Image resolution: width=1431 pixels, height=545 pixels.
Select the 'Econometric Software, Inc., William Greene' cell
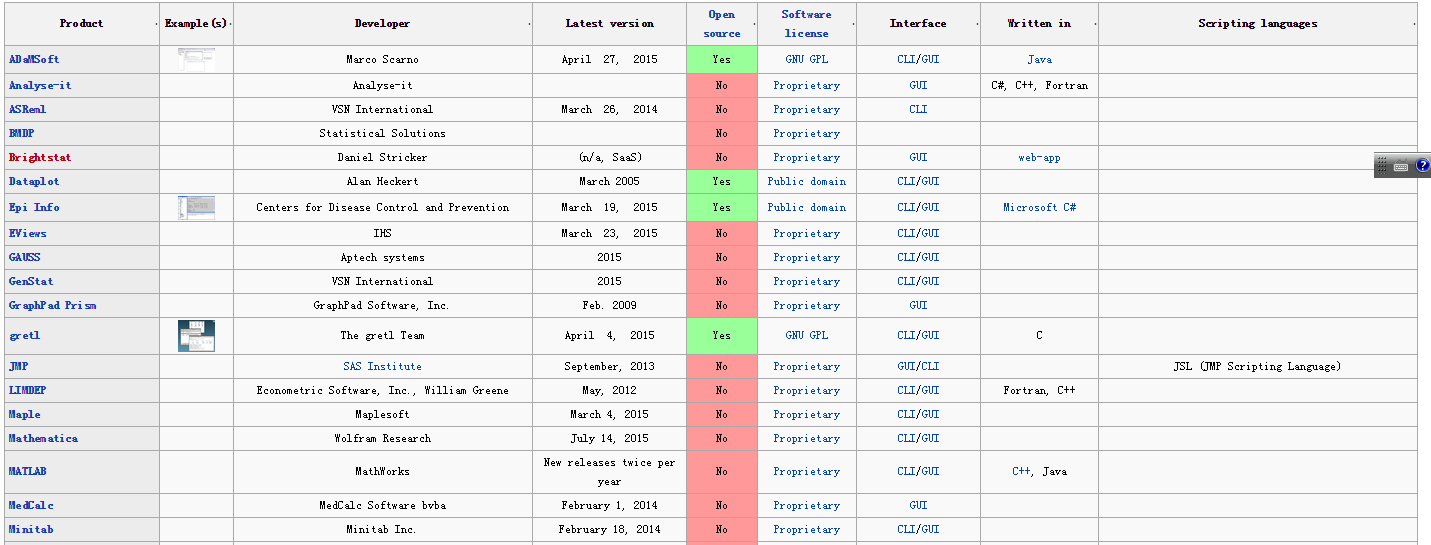tap(382, 390)
